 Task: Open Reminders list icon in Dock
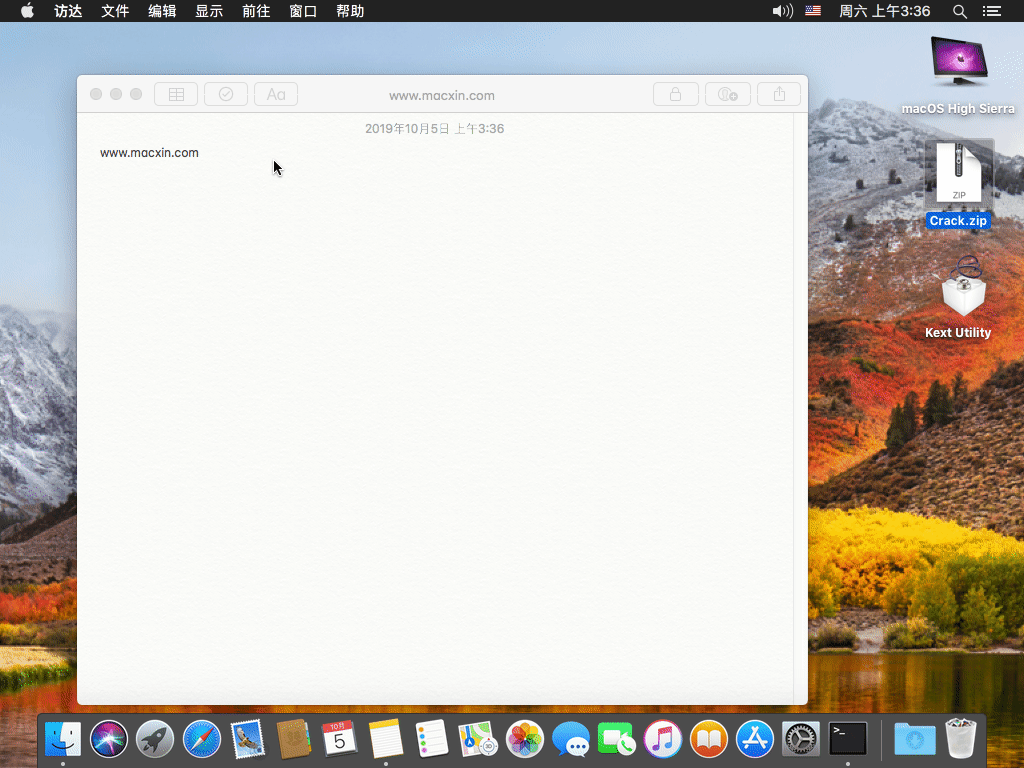432,739
